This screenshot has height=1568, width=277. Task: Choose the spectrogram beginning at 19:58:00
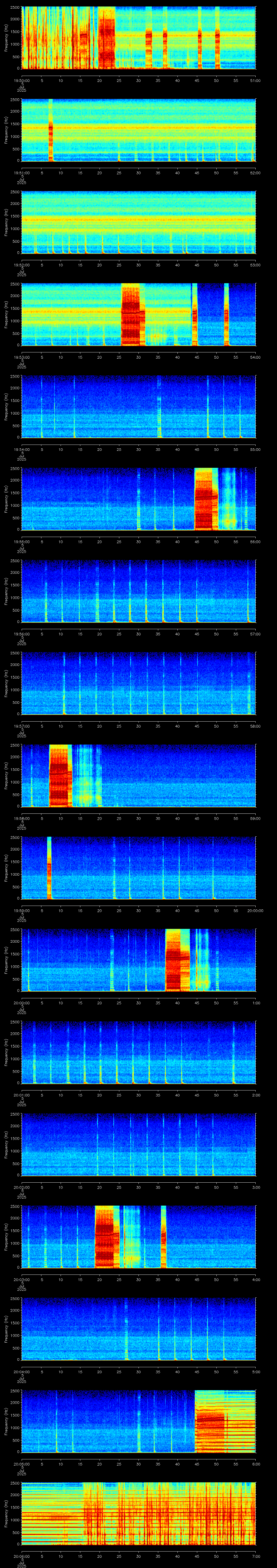click(x=139, y=775)
